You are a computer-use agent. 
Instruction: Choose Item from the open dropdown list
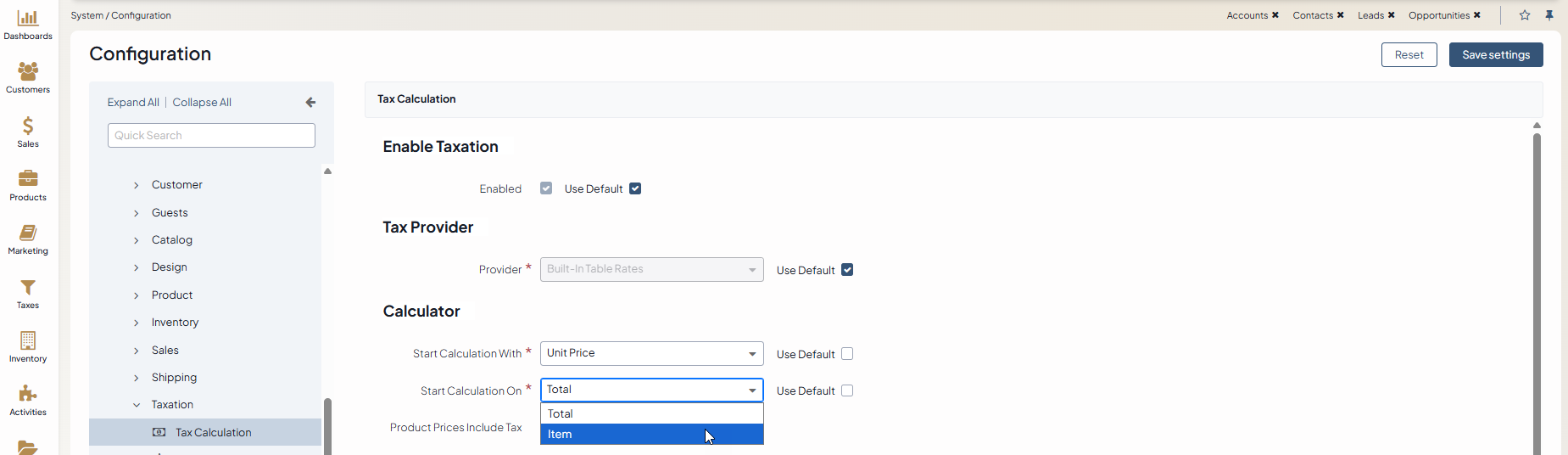(x=651, y=435)
